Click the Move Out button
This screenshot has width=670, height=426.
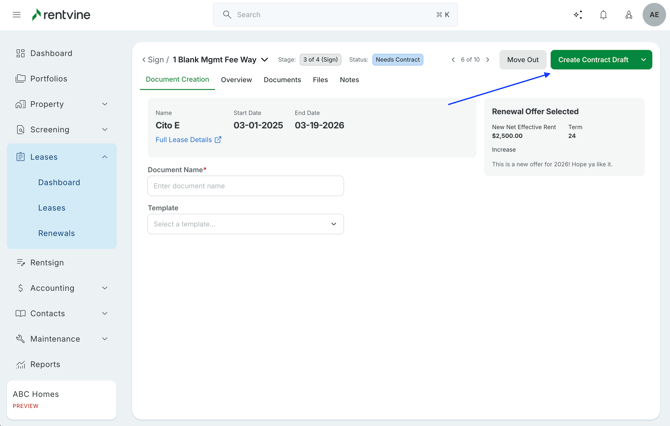pos(522,60)
